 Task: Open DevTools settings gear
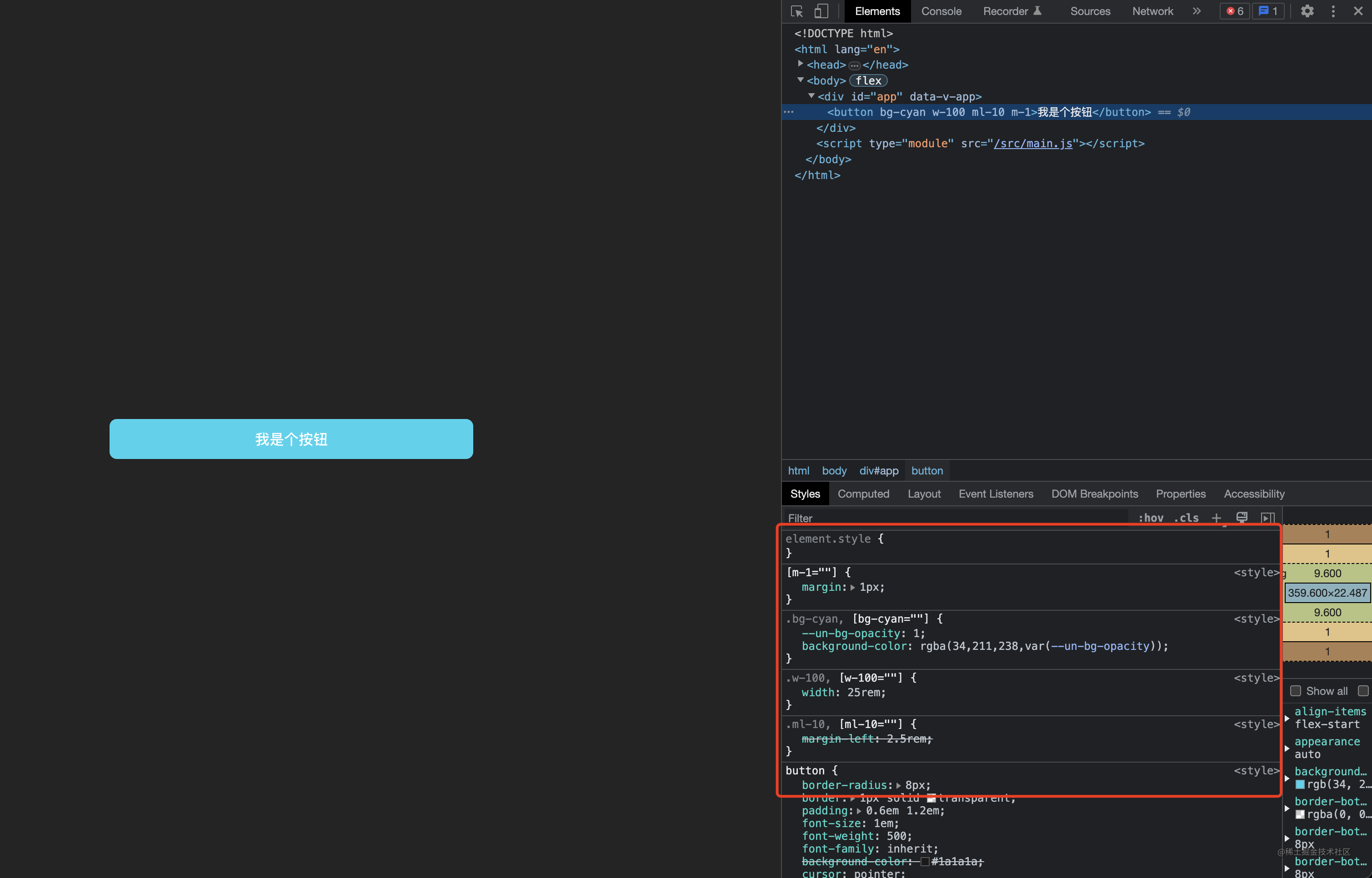[x=1307, y=11]
